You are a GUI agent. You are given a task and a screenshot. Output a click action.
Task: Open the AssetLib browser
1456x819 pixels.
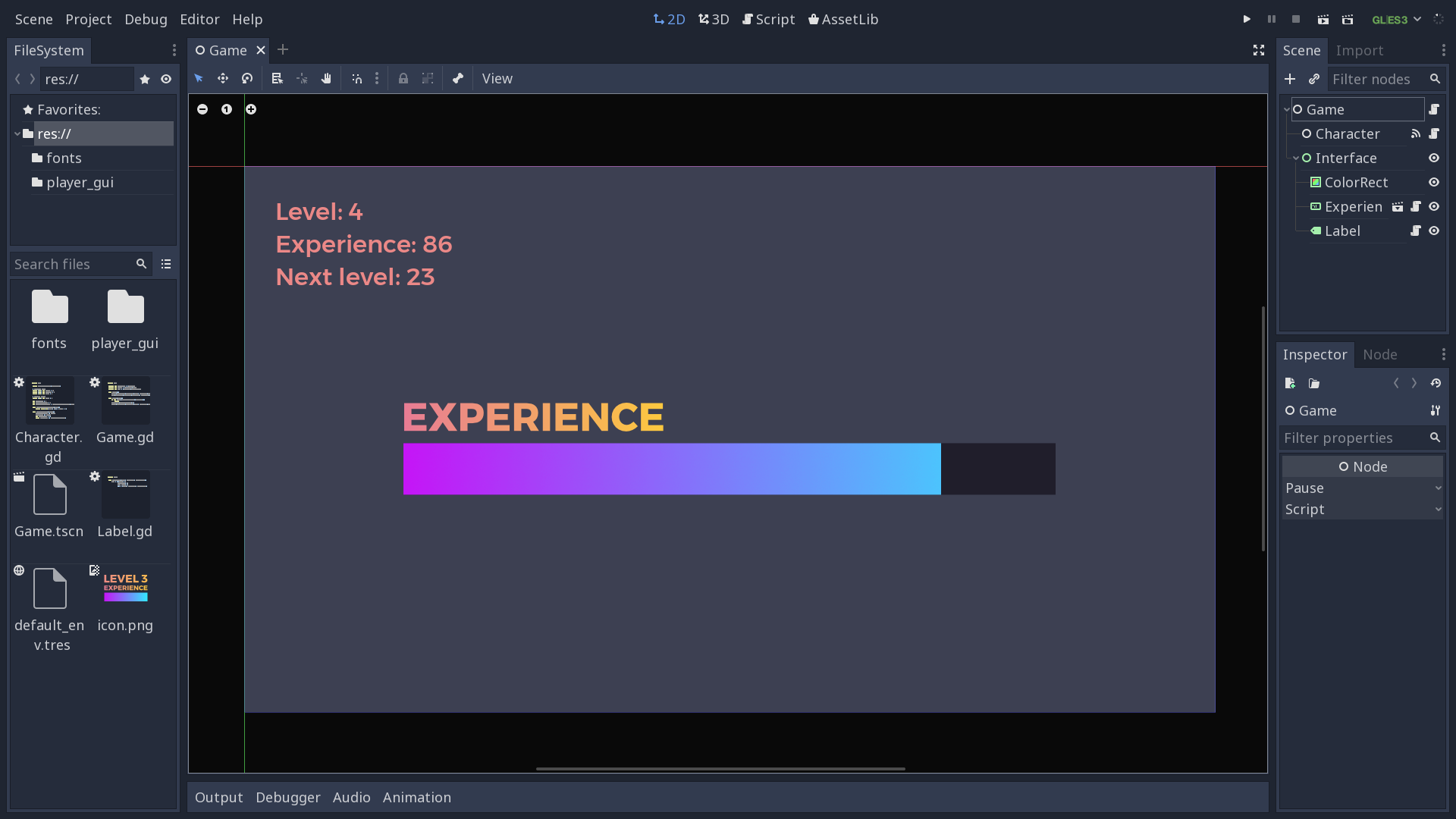click(x=843, y=19)
